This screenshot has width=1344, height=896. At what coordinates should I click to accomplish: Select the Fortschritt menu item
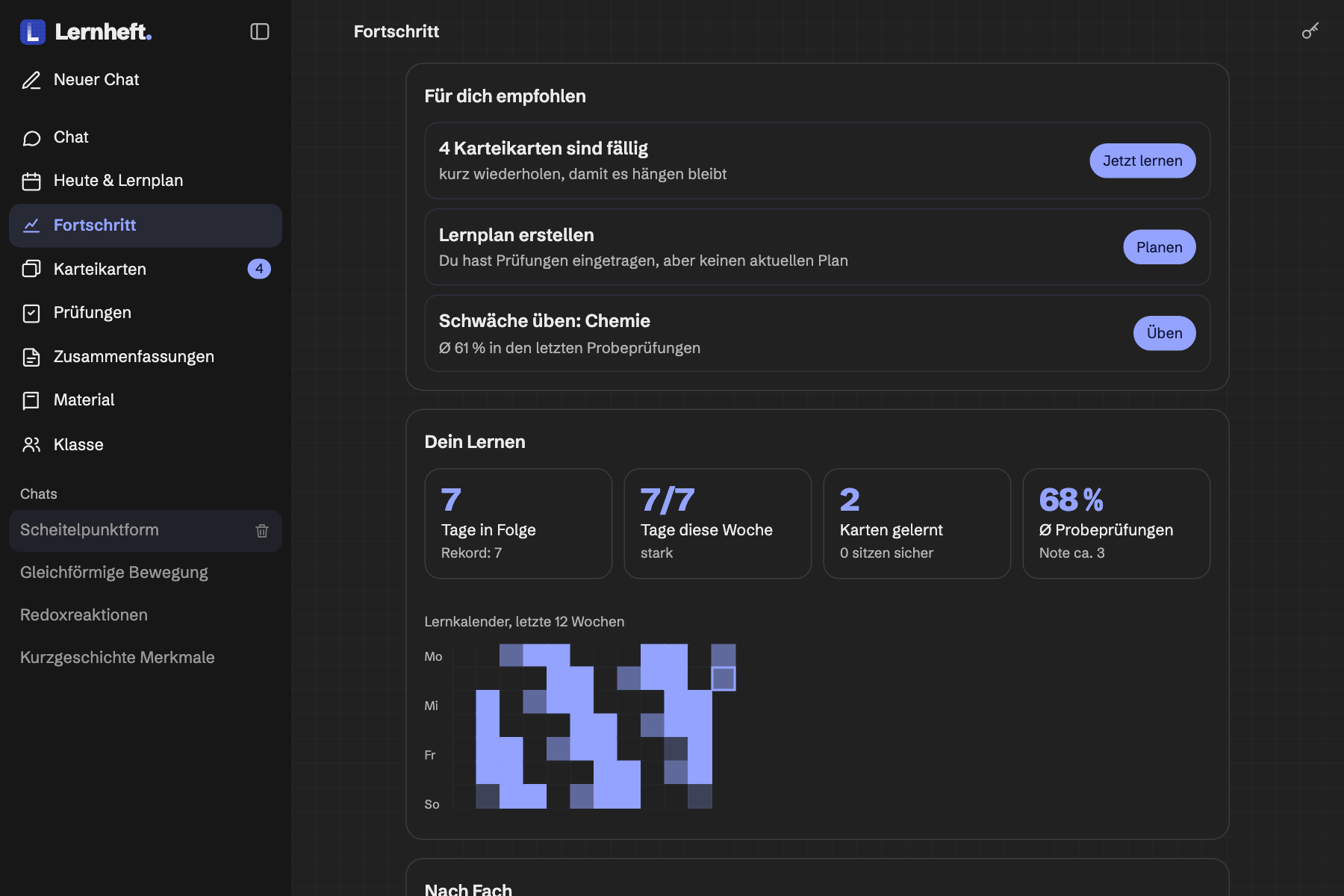point(146,225)
